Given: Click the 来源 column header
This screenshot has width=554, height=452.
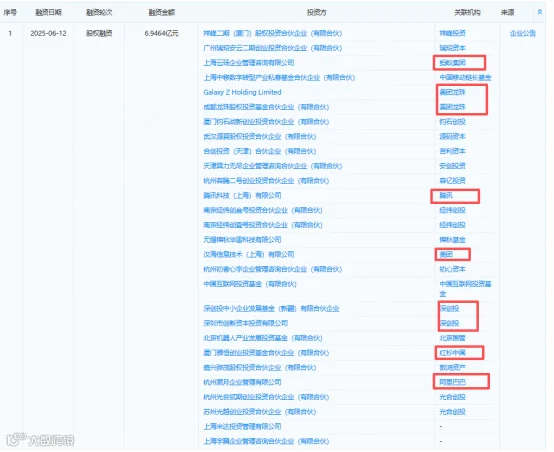Looking at the screenshot, I should [x=507, y=12].
